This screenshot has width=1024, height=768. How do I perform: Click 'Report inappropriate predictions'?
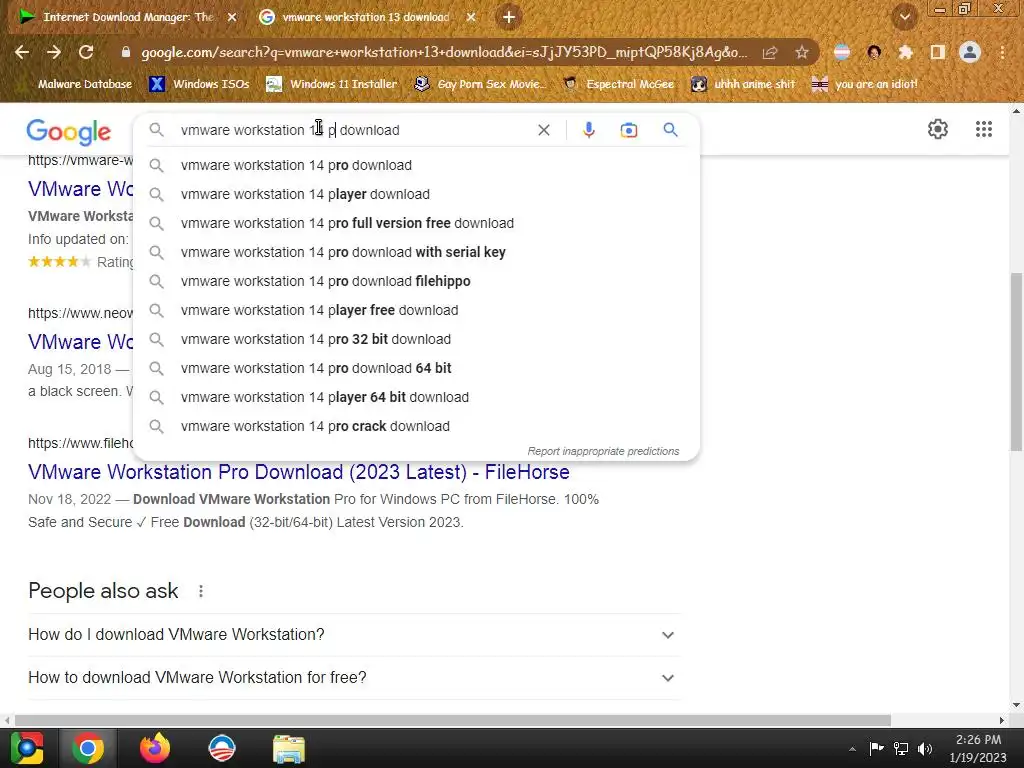[603, 451]
